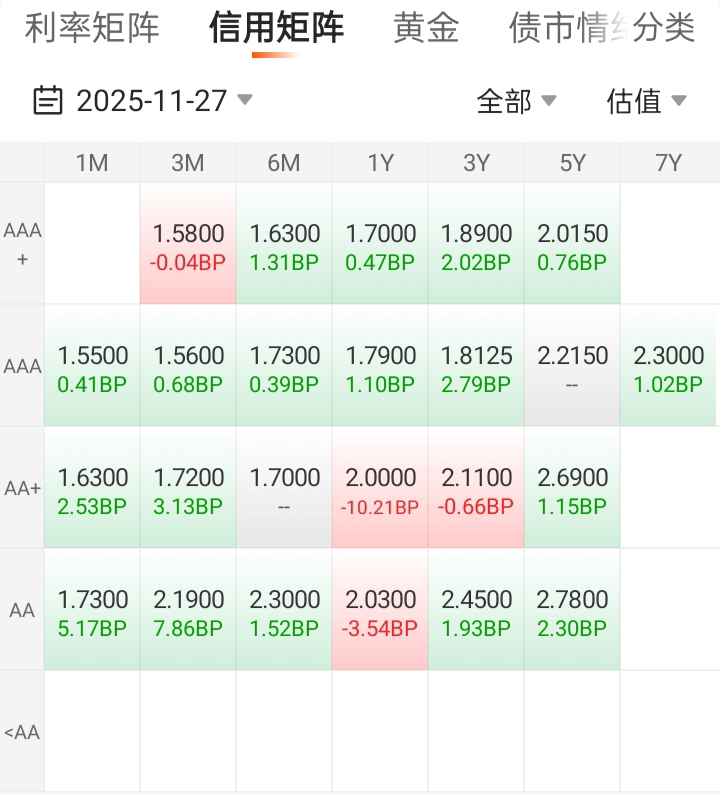Select the 7Y column header
This screenshot has width=720, height=795.
tap(668, 163)
